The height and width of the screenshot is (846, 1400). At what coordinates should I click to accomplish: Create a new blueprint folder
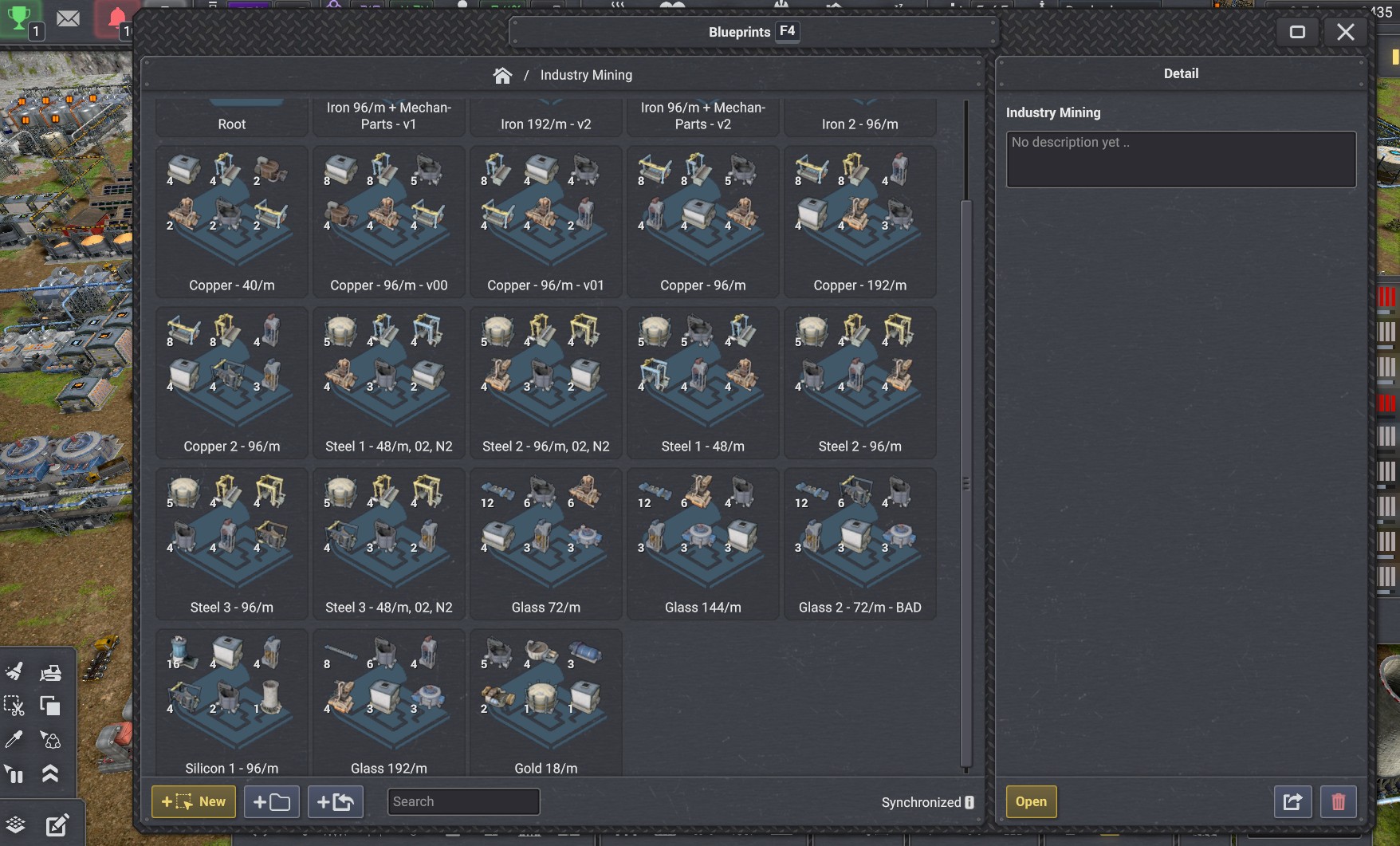tap(272, 801)
